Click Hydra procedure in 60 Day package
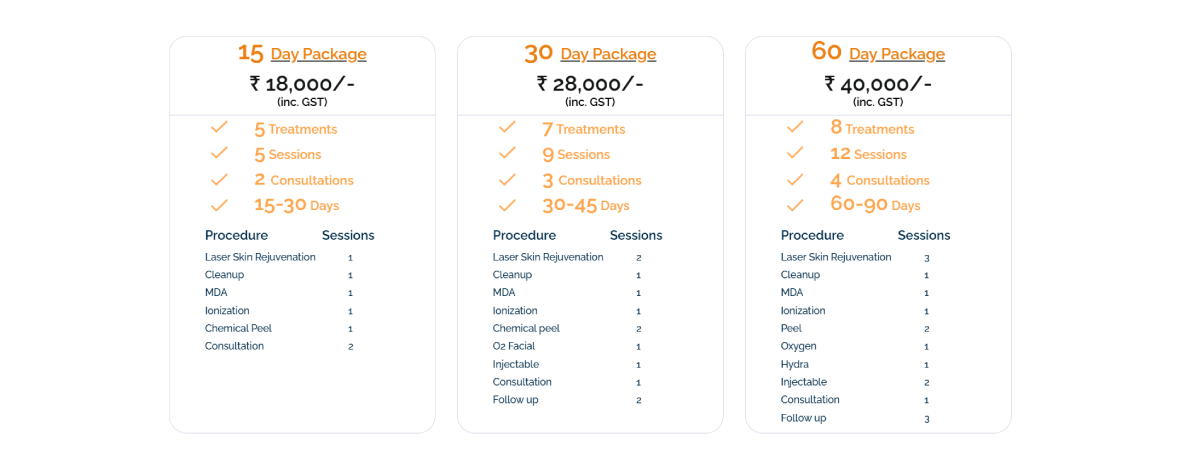Viewport: 1180px width, 453px height. tap(795, 364)
